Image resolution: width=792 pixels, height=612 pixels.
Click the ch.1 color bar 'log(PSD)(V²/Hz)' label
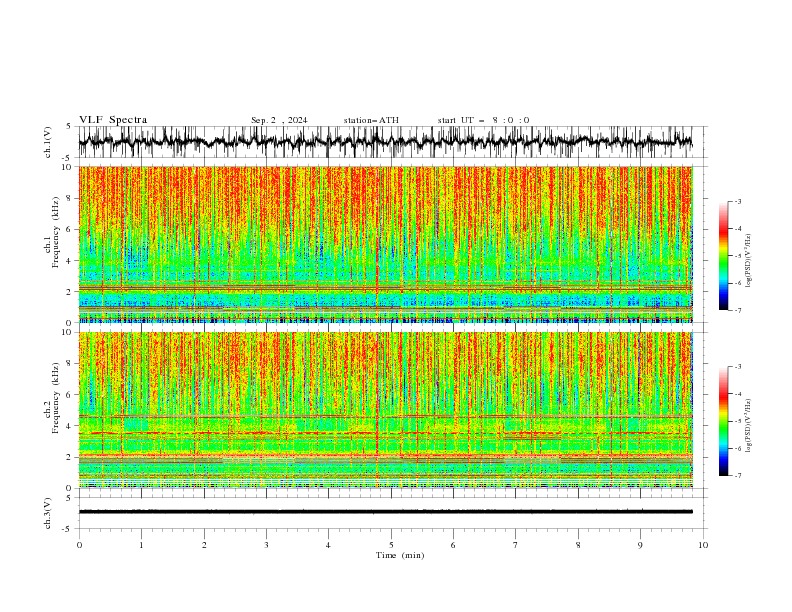coord(749,261)
